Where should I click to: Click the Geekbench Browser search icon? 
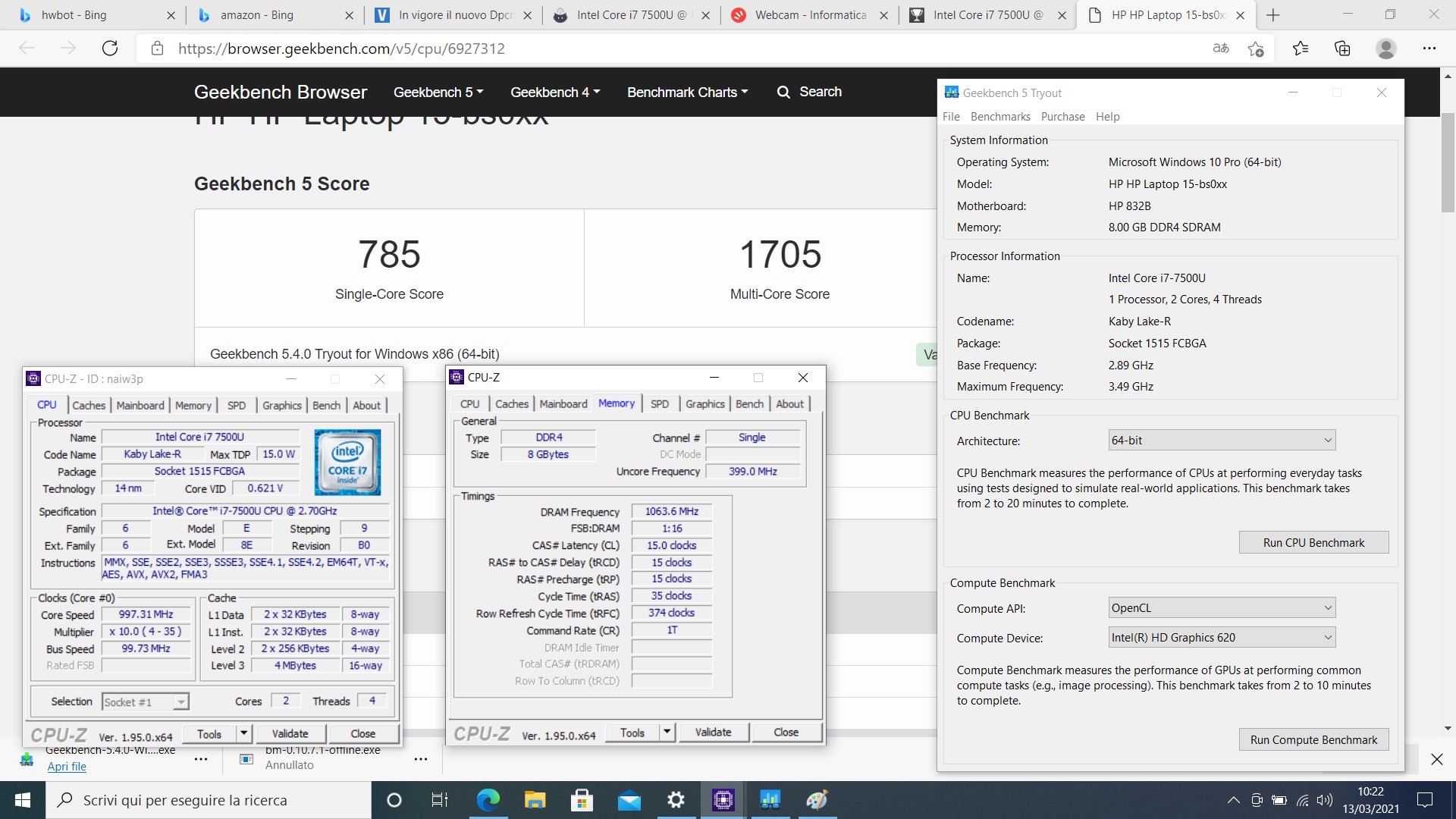tap(783, 92)
